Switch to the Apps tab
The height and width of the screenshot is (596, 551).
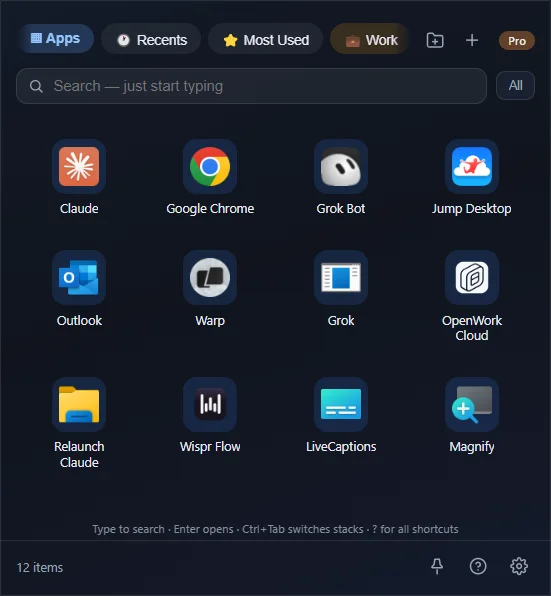click(x=56, y=39)
